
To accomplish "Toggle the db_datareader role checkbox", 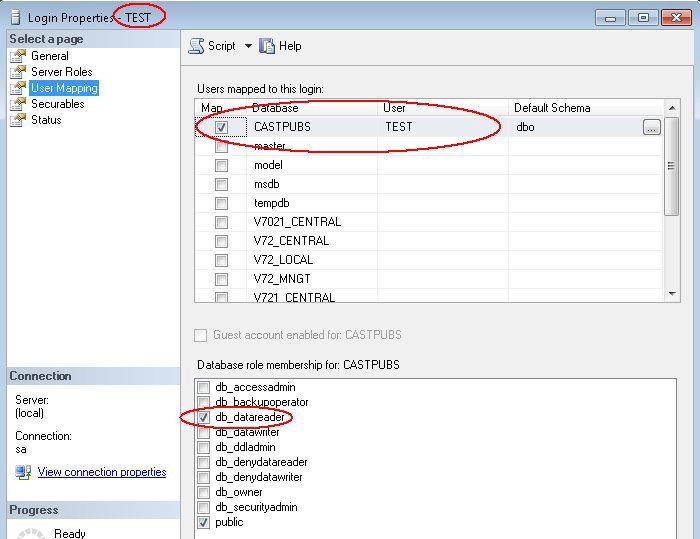I will click(x=204, y=417).
